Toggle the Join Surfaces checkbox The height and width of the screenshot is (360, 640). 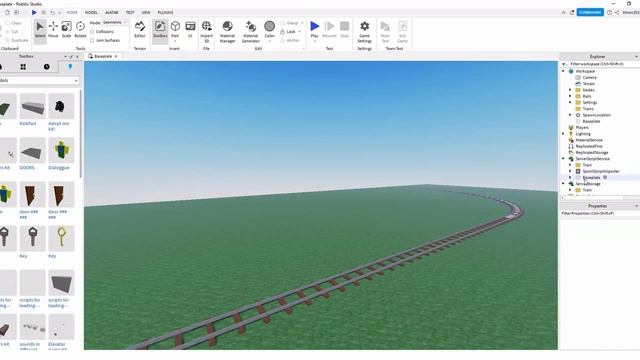click(x=92, y=40)
